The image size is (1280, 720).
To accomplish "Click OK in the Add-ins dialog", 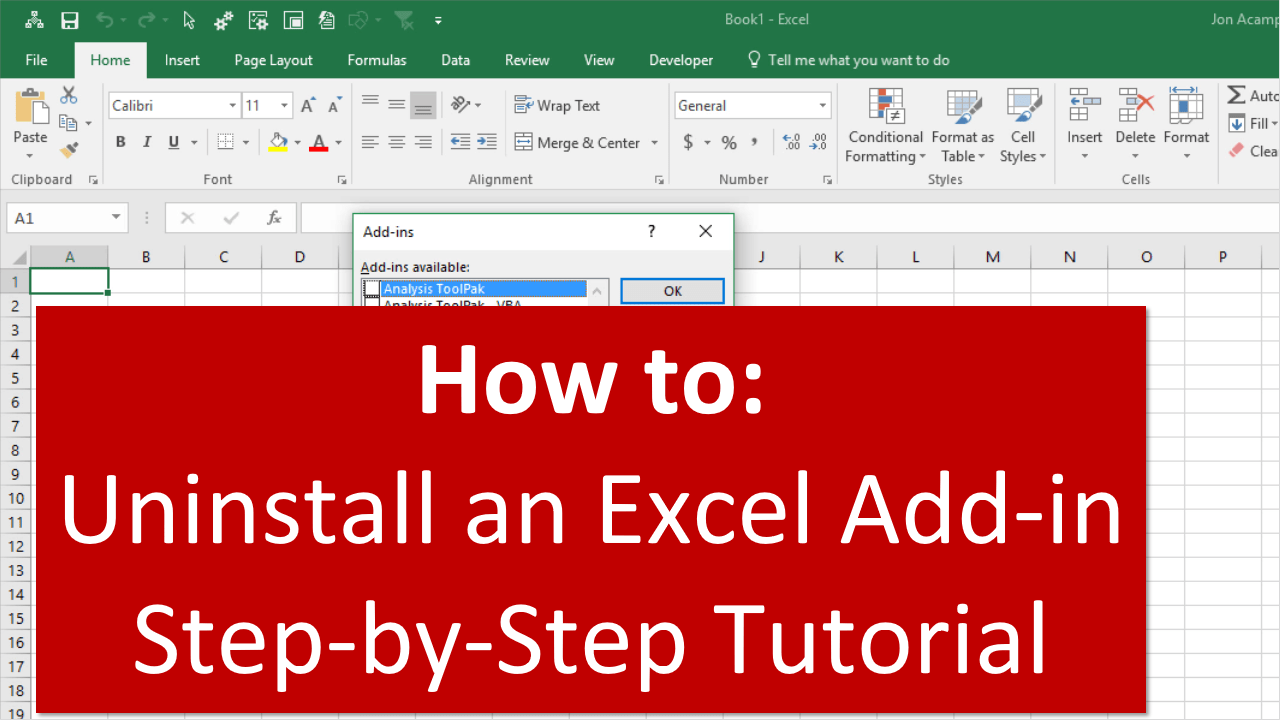I will tap(672, 290).
